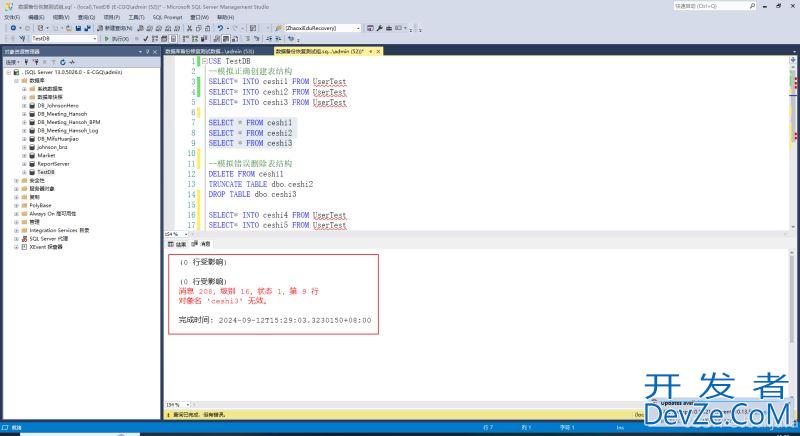
Task: Open the Edit (编辑) menu
Action: (x=36, y=17)
